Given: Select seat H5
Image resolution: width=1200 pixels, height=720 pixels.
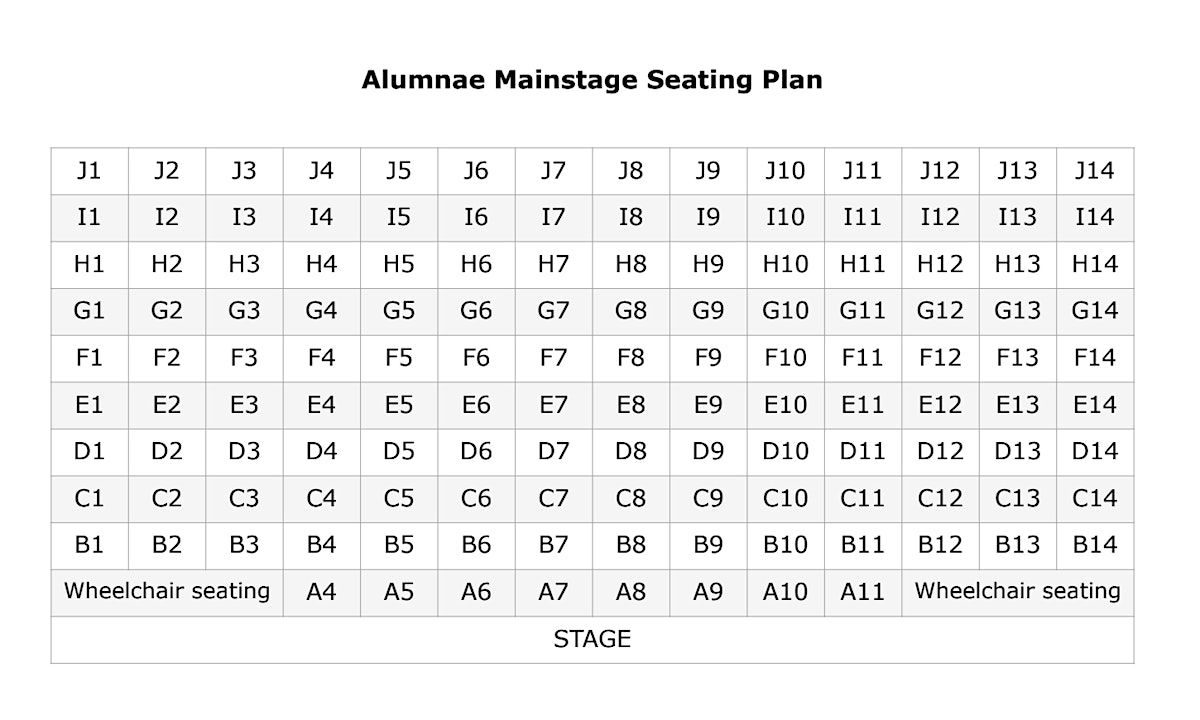Looking at the screenshot, I should [398, 264].
